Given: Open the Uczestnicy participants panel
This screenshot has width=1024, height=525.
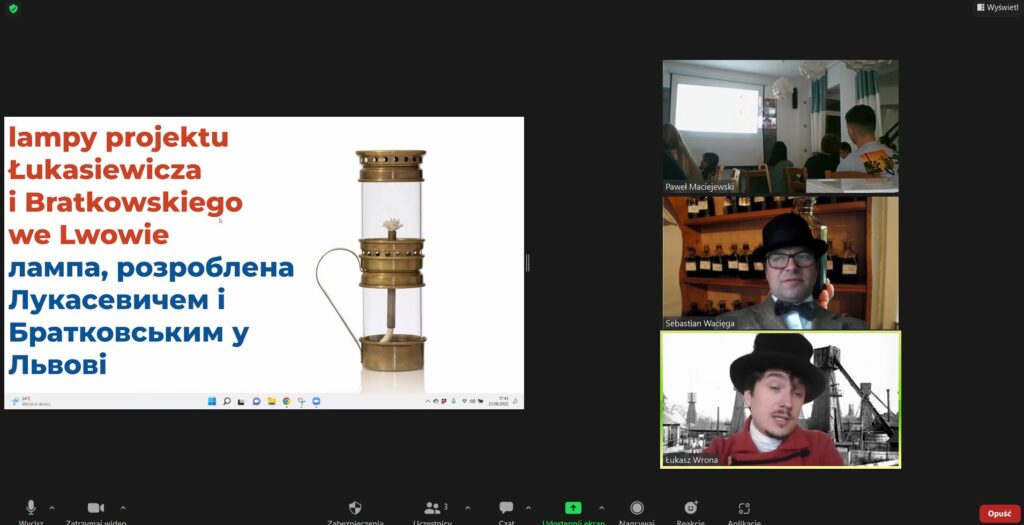Looking at the screenshot, I should [x=433, y=508].
